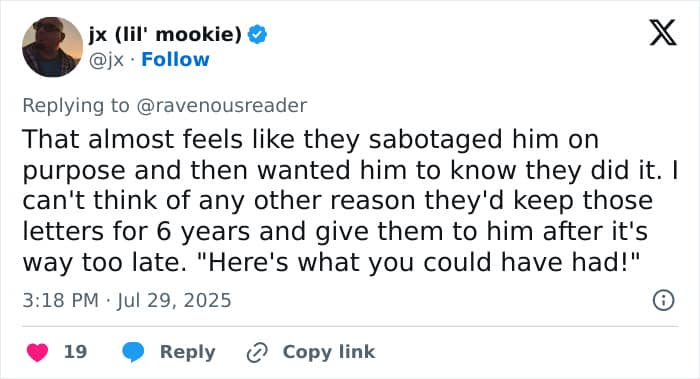The image size is (700, 379).
Task: Click the 'Replying to' label
Action: [76, 106]
